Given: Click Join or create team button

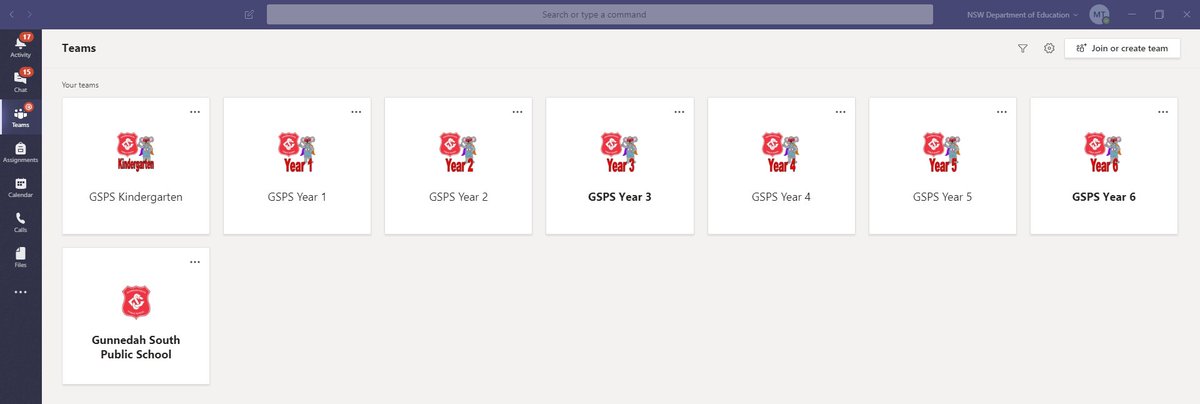Looking at the screenshot, I should click(x=1122, y=48).
